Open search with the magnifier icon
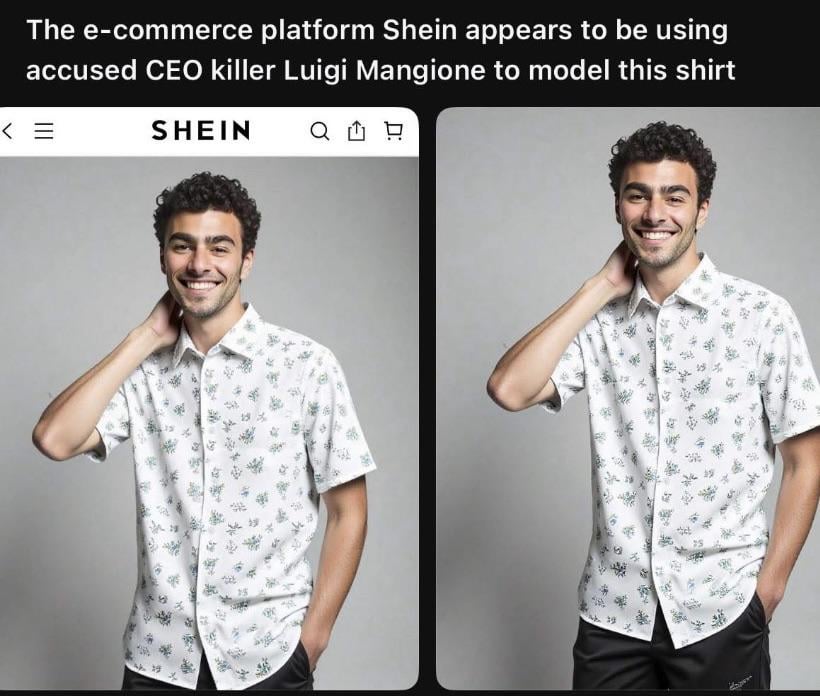 (320, 131)
